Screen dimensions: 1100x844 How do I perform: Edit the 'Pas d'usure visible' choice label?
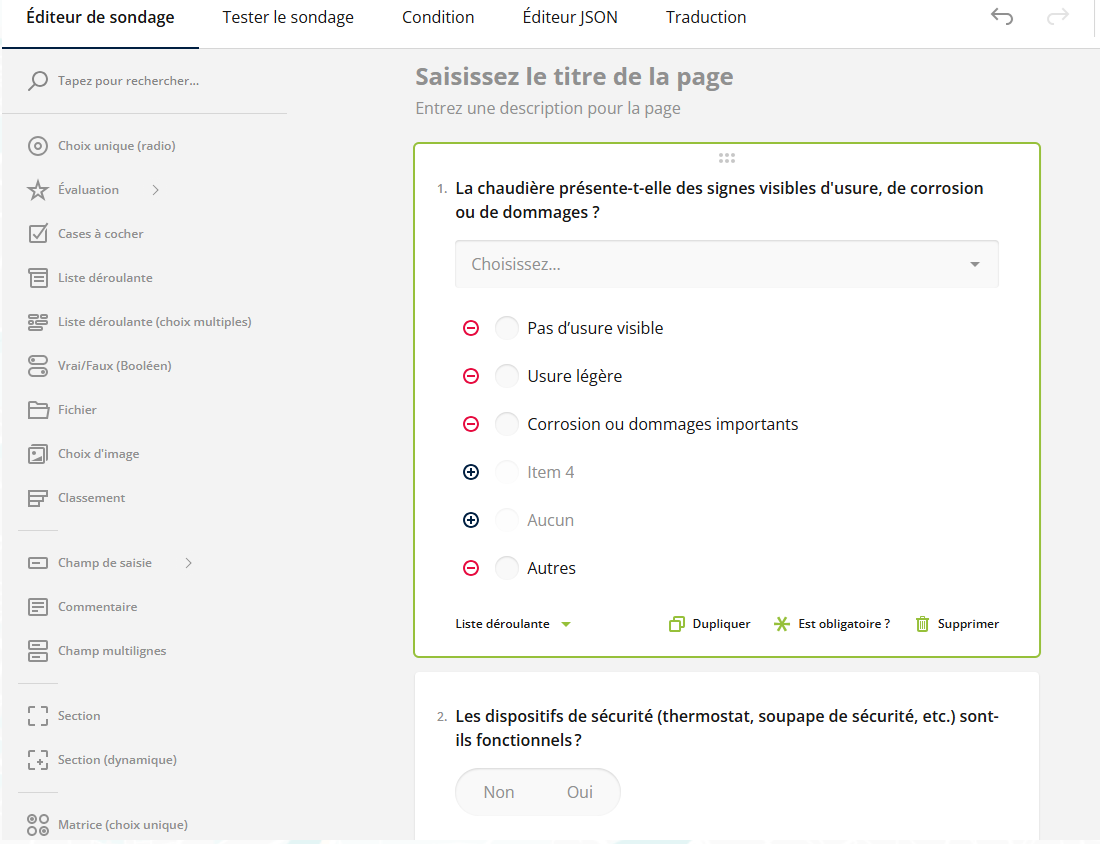pos(595,328)
